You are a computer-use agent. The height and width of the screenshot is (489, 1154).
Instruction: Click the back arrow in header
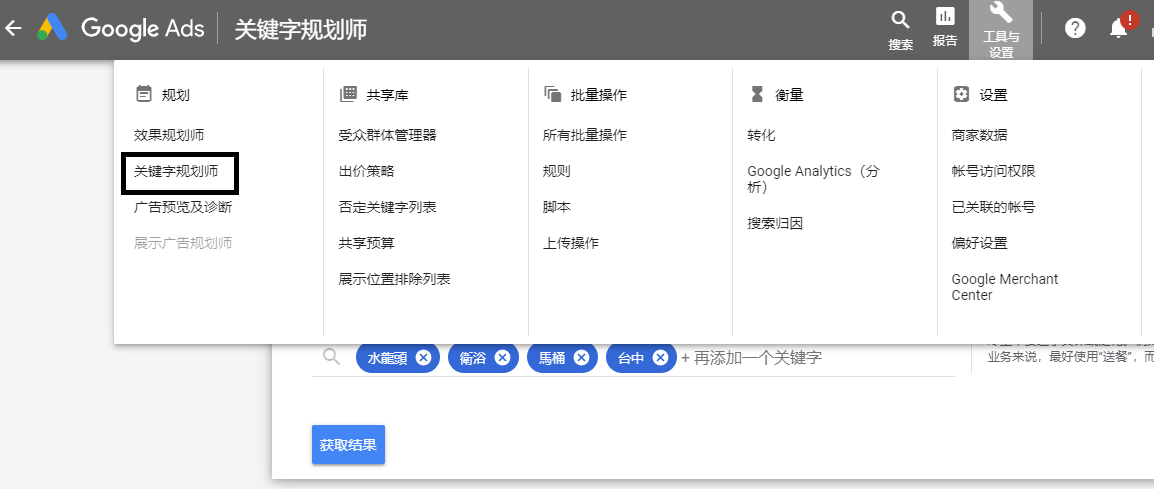tap(14, 29)
